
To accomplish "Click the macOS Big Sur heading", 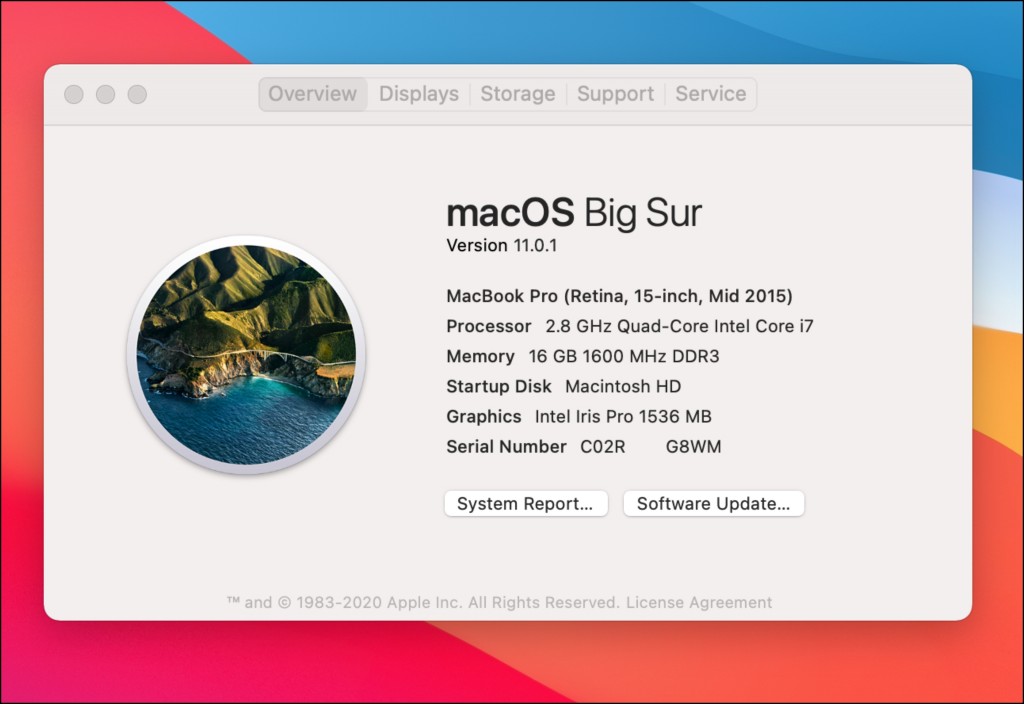I will point(574,212).
